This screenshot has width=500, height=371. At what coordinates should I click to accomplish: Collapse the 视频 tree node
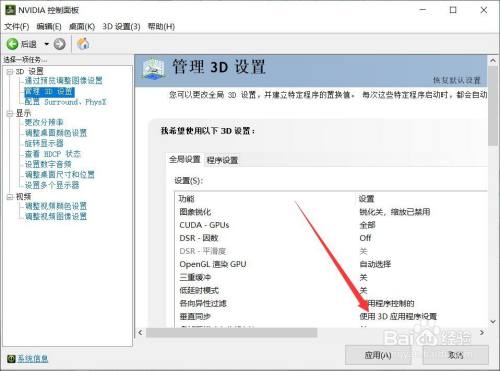pyautogui.click(x=10, y=197)
